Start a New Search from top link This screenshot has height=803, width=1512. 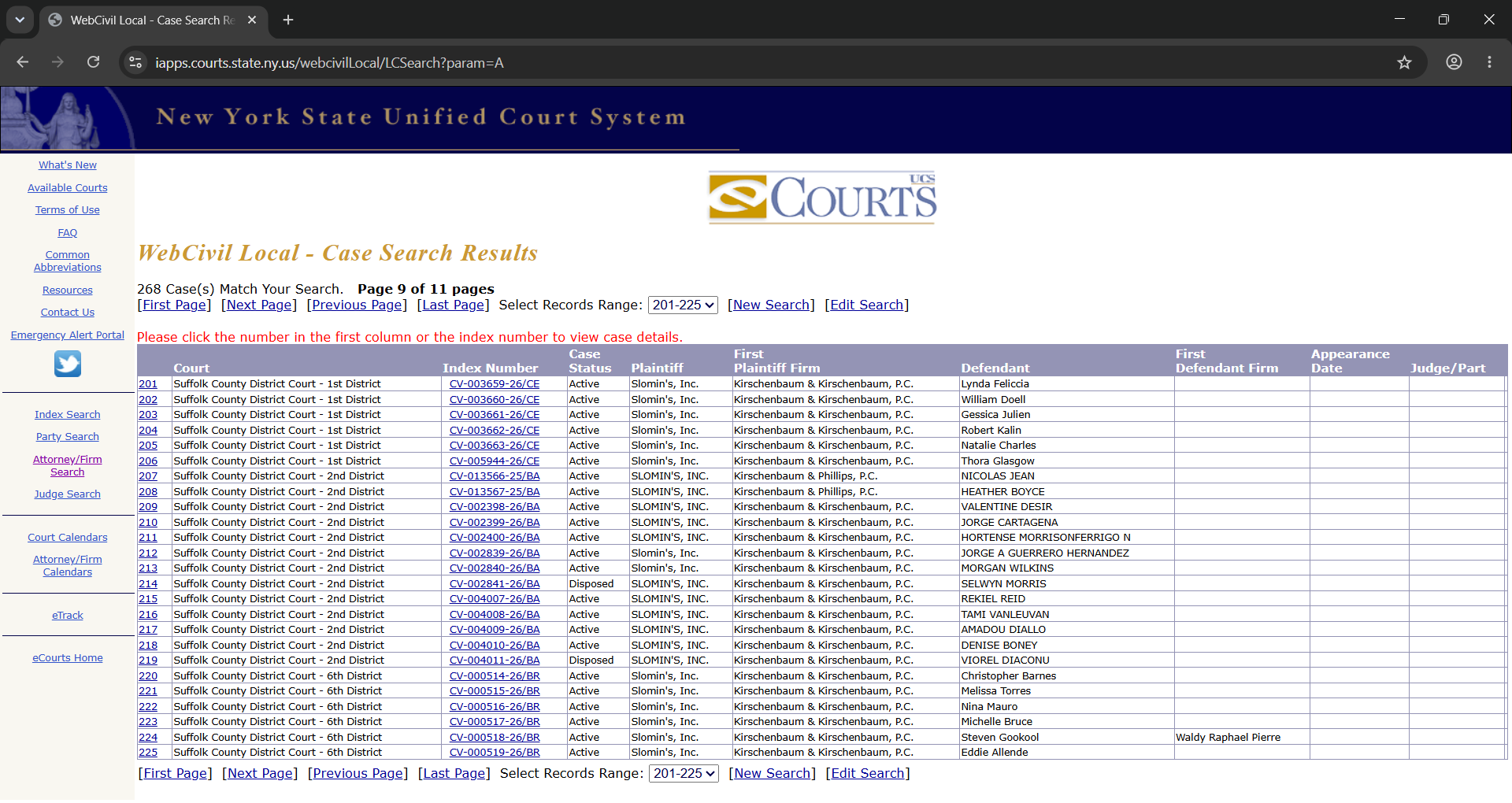771,305
